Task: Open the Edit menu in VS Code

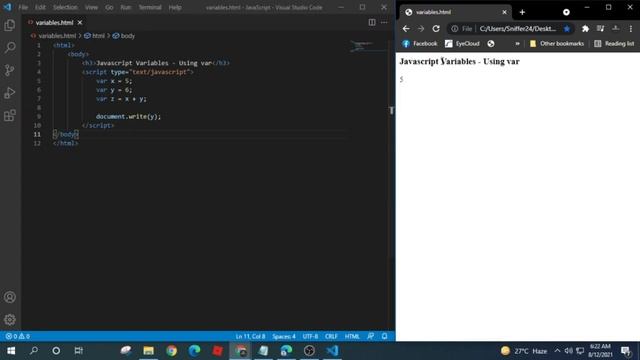Action: 40,7
